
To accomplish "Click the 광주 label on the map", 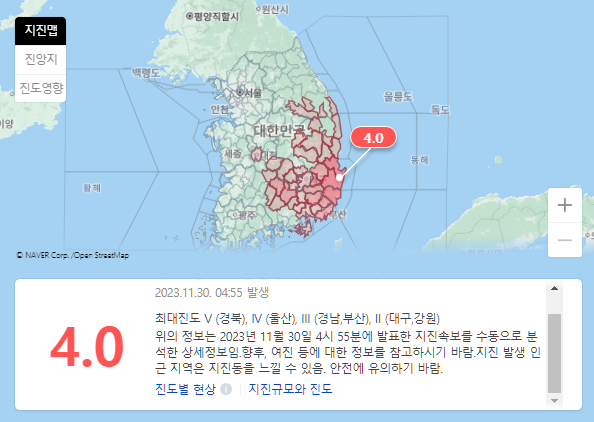I will point(247,216).
